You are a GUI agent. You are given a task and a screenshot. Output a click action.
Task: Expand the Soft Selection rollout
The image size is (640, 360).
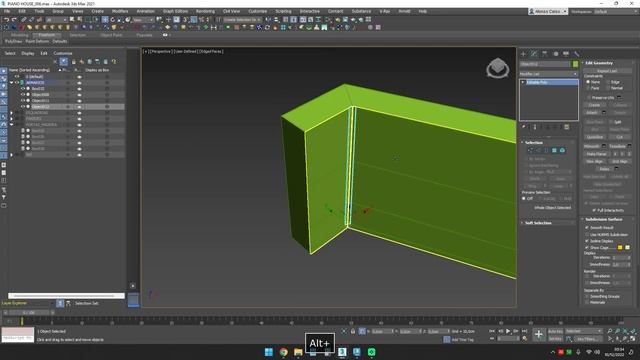[x=538, y=223]
